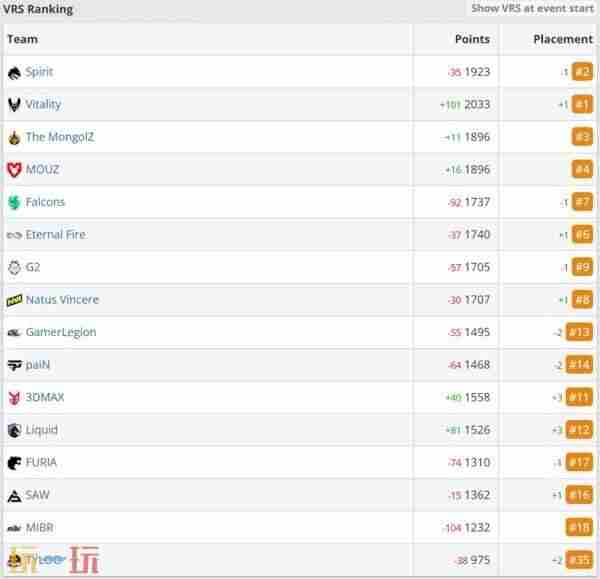Image resolution: width=600 pixels, height=579 pixels.
Task: Click Spirit's #2 placement badge
Action: pos(582,72)
